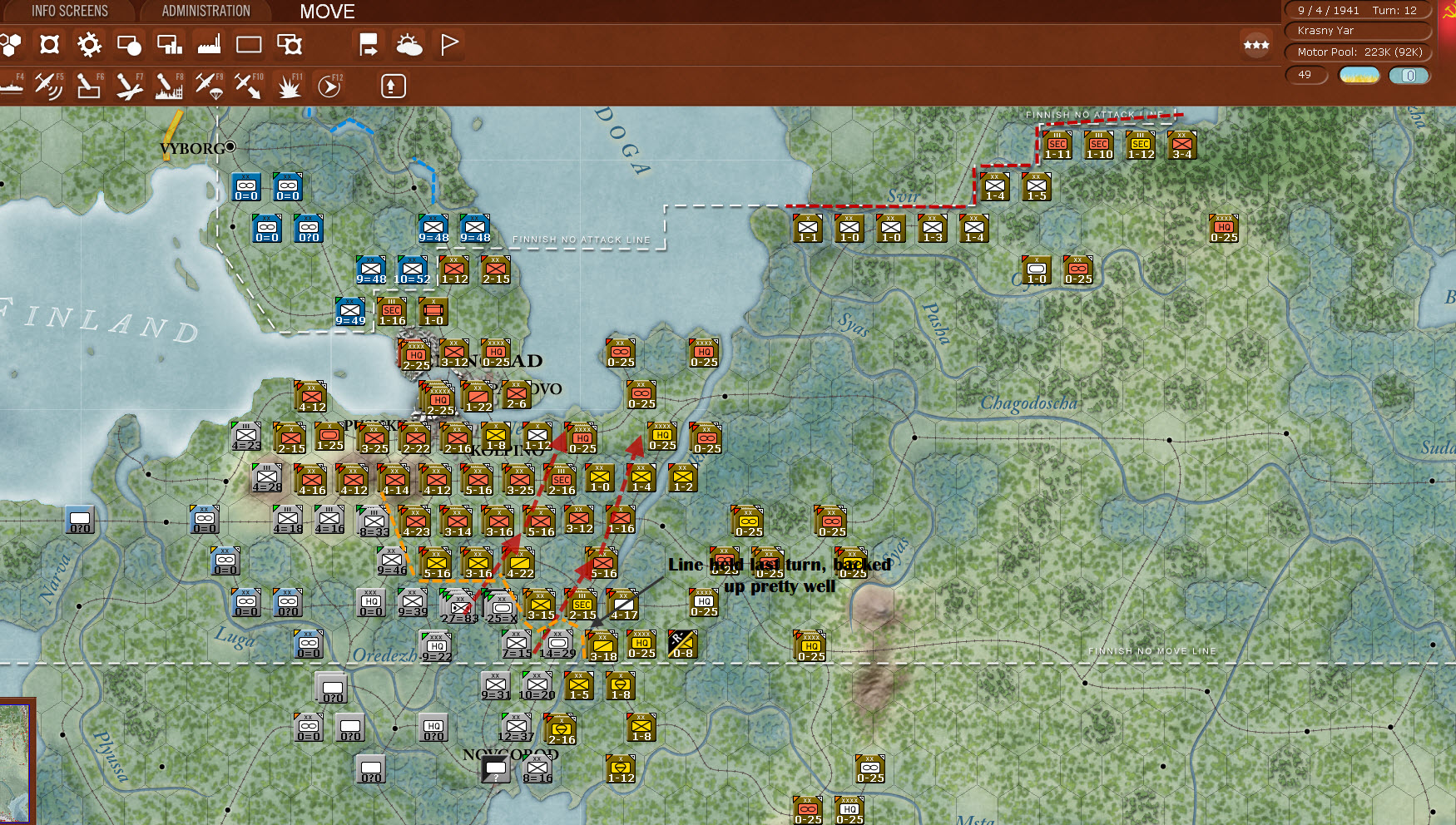The image size is (1456, 825).
Task: Click the date and Turn 12 field
Action: point(1357,10)
